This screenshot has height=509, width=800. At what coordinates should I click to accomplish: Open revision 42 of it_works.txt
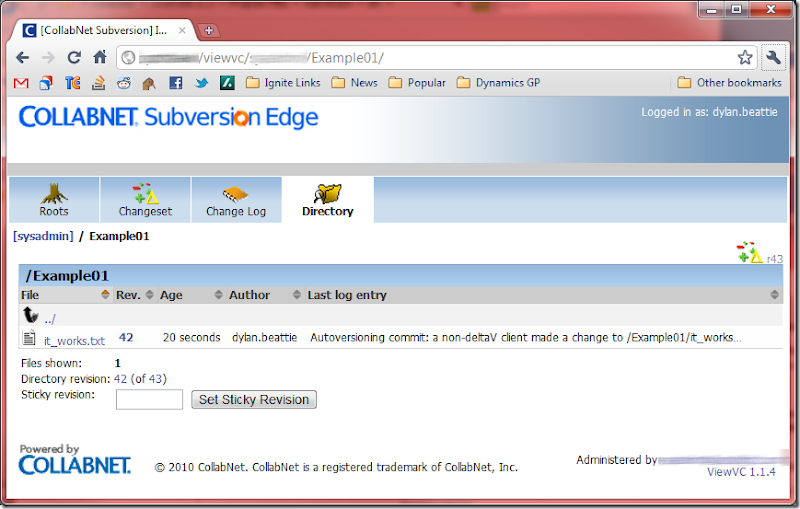(126, 338)
